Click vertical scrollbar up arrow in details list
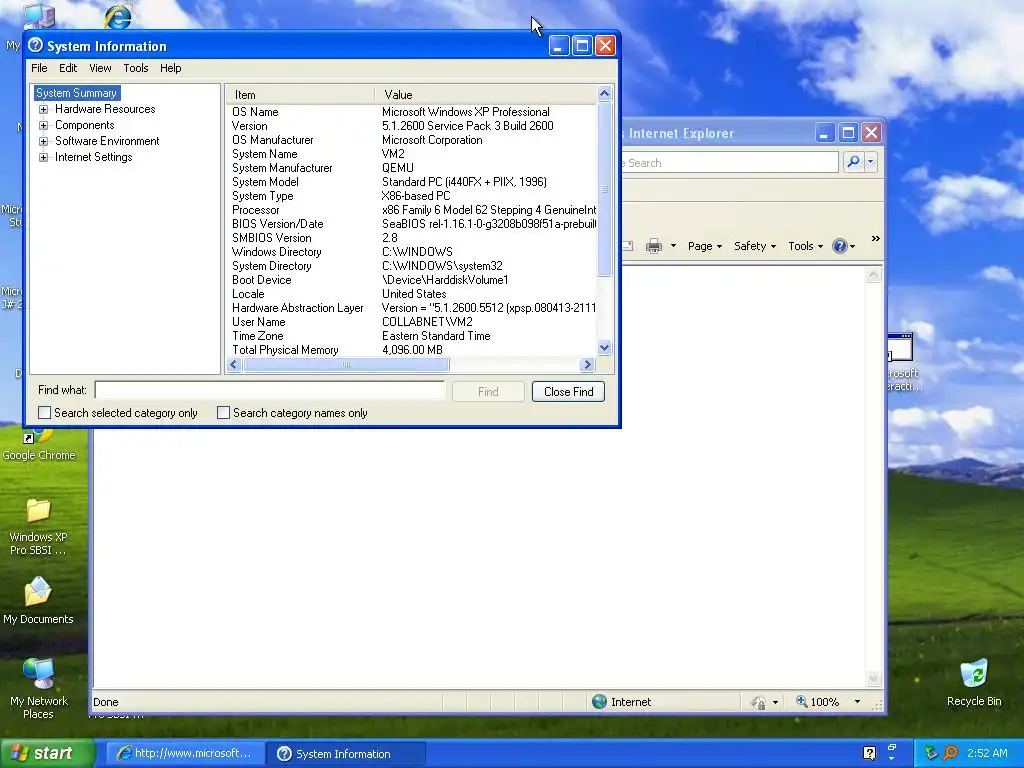 [604, 93]
